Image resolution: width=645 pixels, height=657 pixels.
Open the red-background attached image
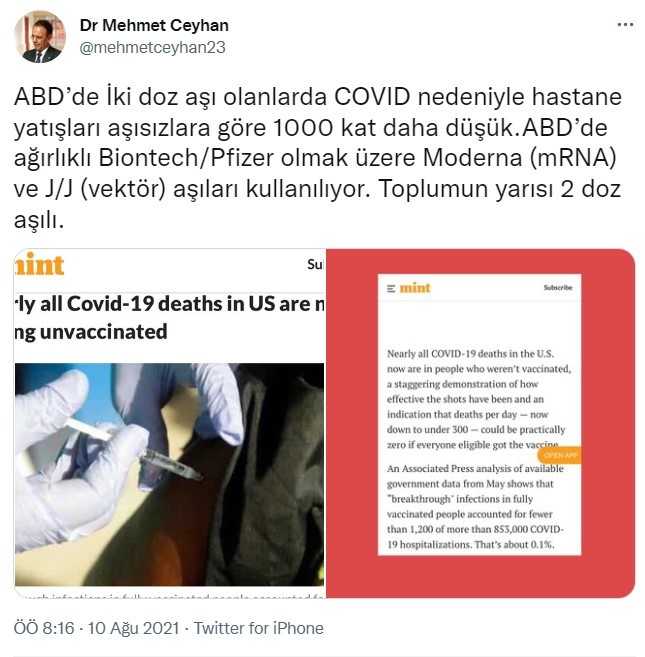pyautogui.click(x=480, y=423)
